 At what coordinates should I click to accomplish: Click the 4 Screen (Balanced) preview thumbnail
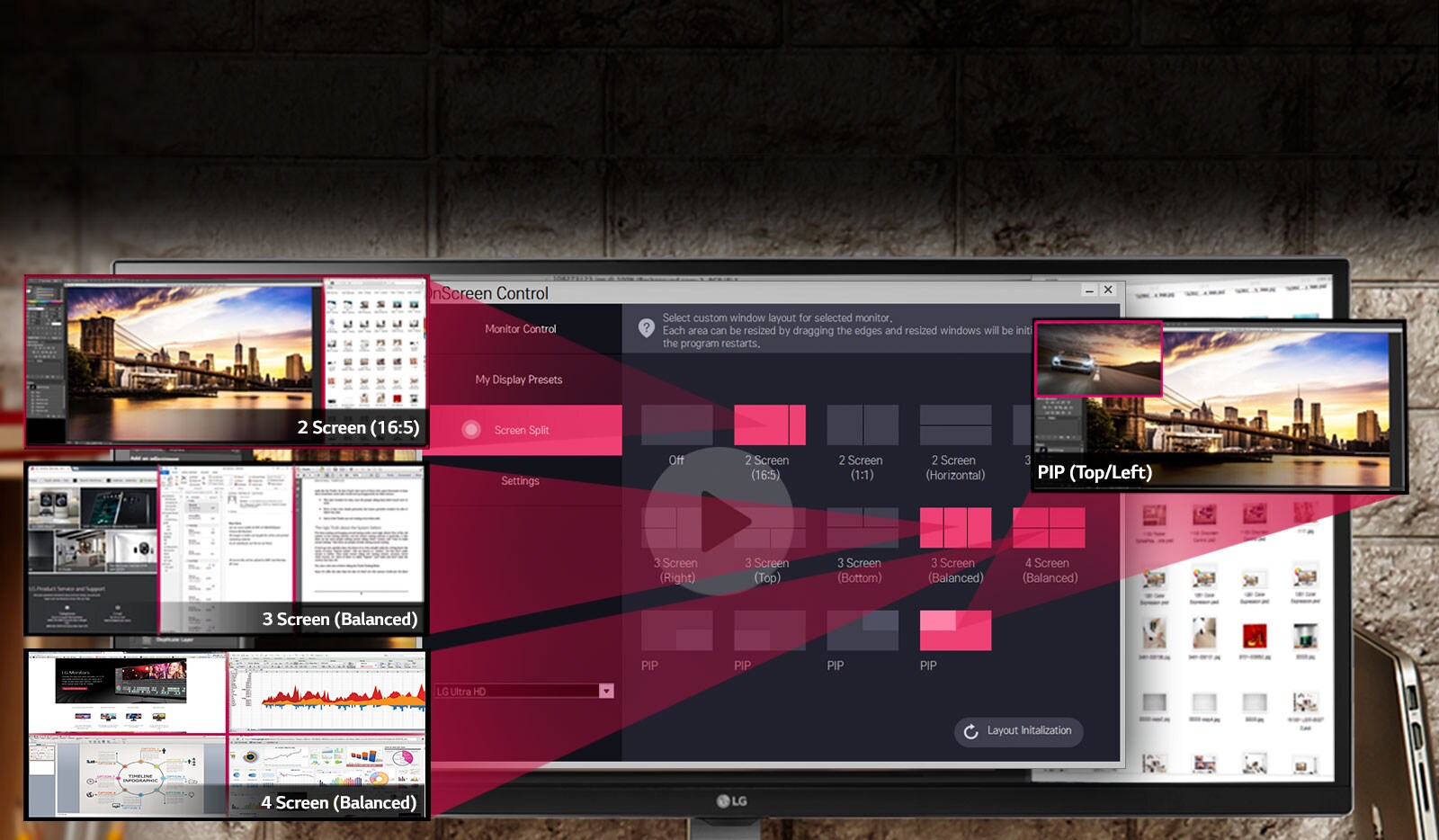[227, 735]
